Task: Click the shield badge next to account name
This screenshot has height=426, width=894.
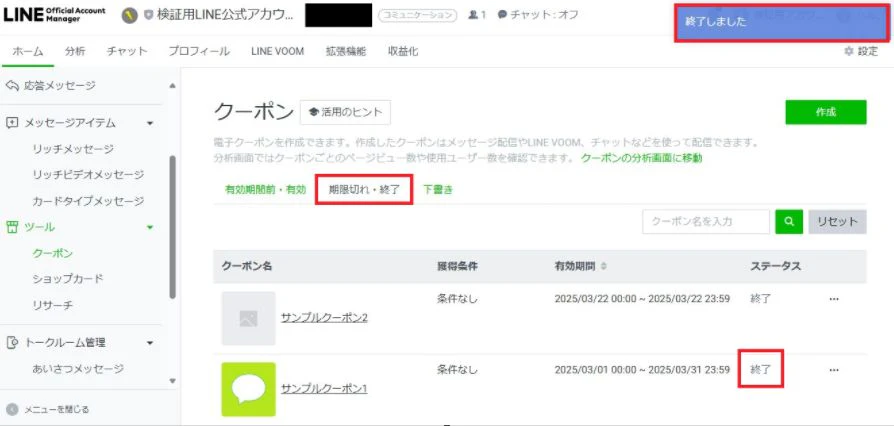Action: pyautogui.click(x=148, y=15)
